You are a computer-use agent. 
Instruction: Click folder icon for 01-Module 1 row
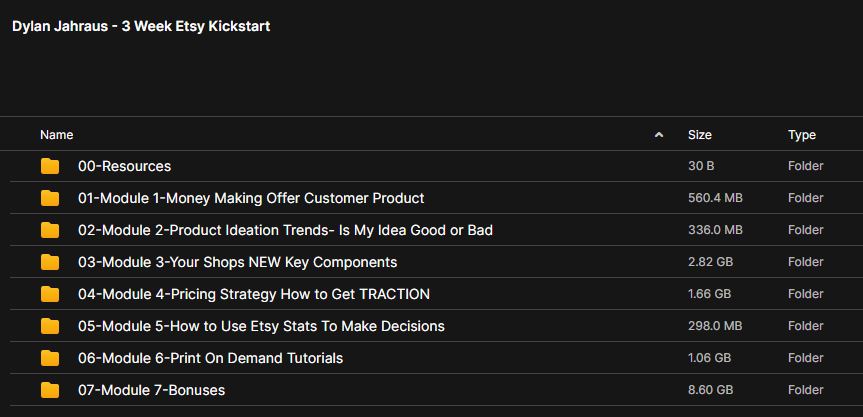(50, 198)
